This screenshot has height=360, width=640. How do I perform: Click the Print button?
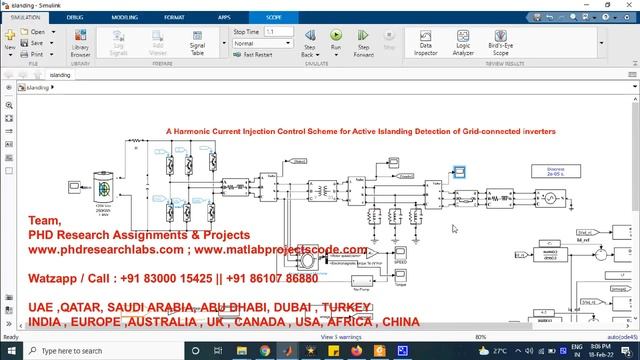point(32,54)
